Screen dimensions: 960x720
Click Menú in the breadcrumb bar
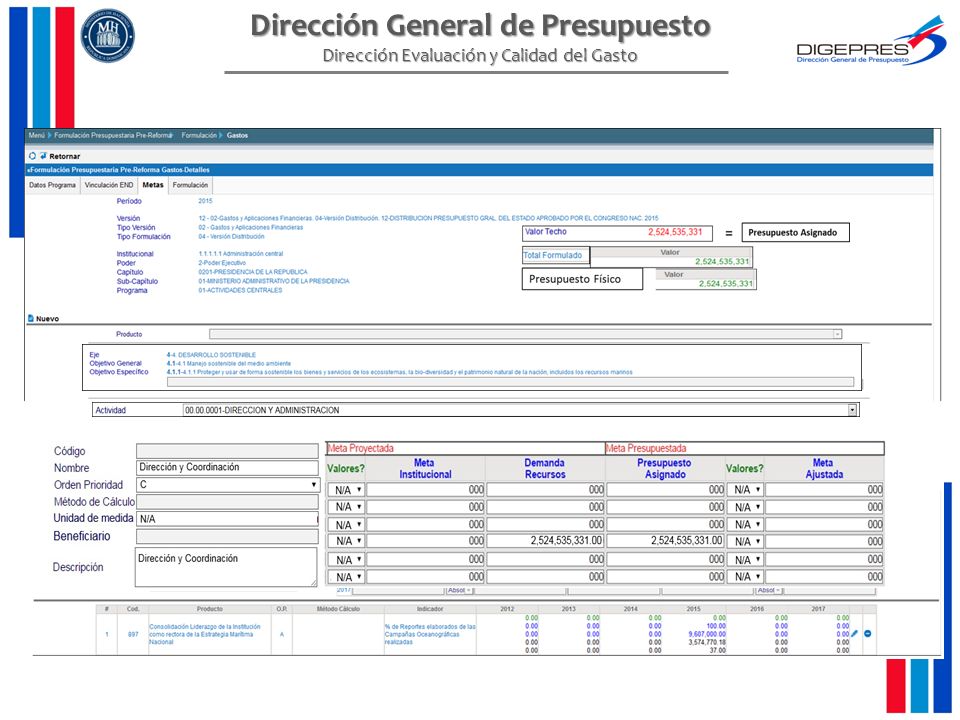click(37, 135)
